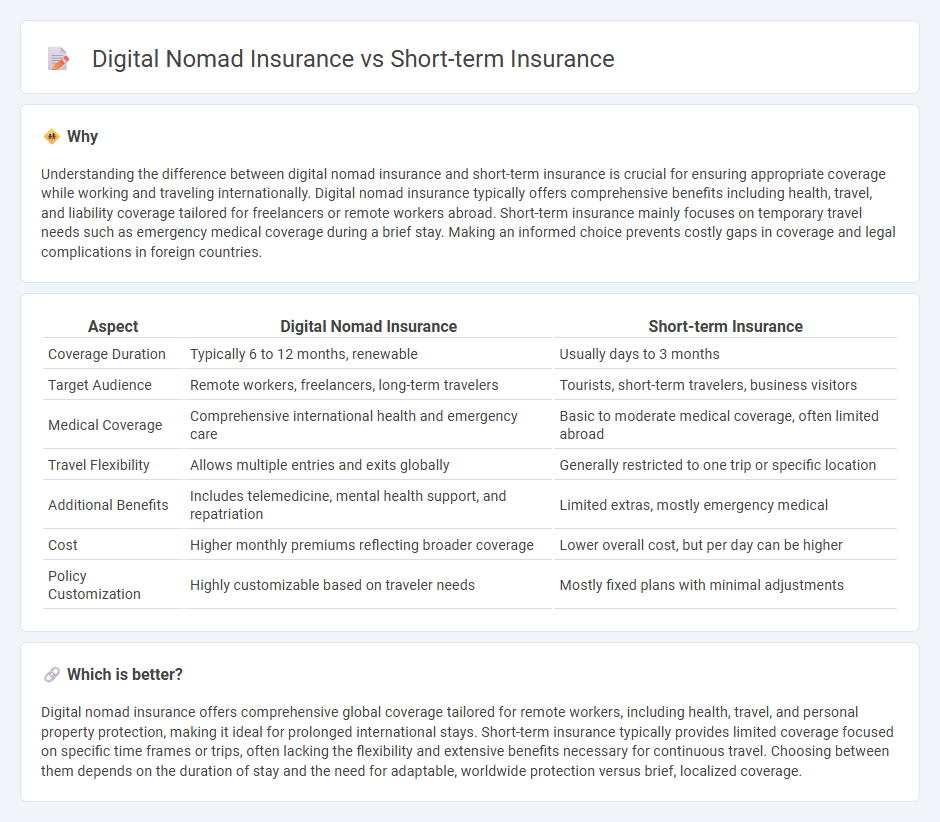Click cell Basic to moderate medical coverage
Viewport: 940px width, 822px height.
725,425
